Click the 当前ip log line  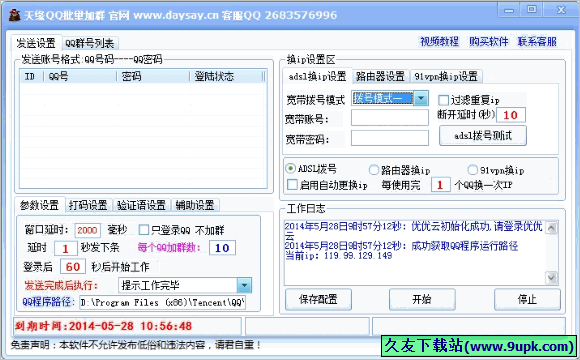pos(338,256)
